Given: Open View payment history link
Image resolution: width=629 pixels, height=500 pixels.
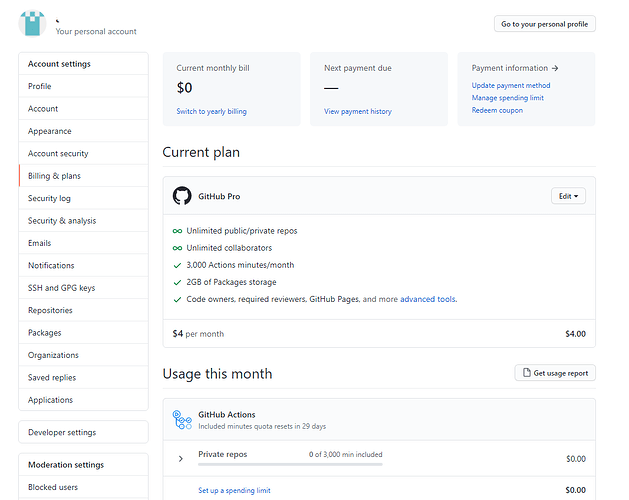Looking at the screenshot, I should tap(357, 112).
